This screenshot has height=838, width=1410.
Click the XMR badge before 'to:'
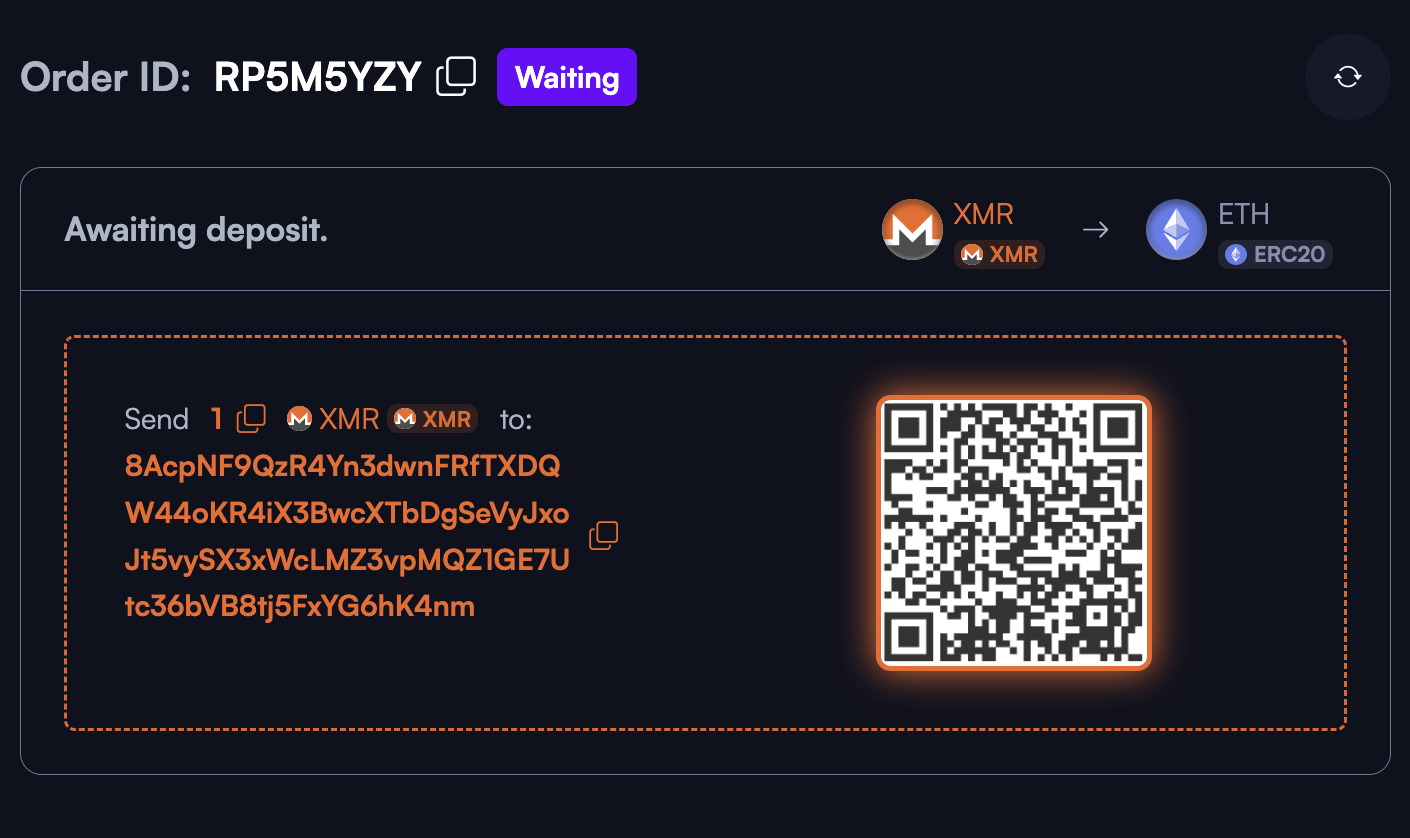coord(433,418)
